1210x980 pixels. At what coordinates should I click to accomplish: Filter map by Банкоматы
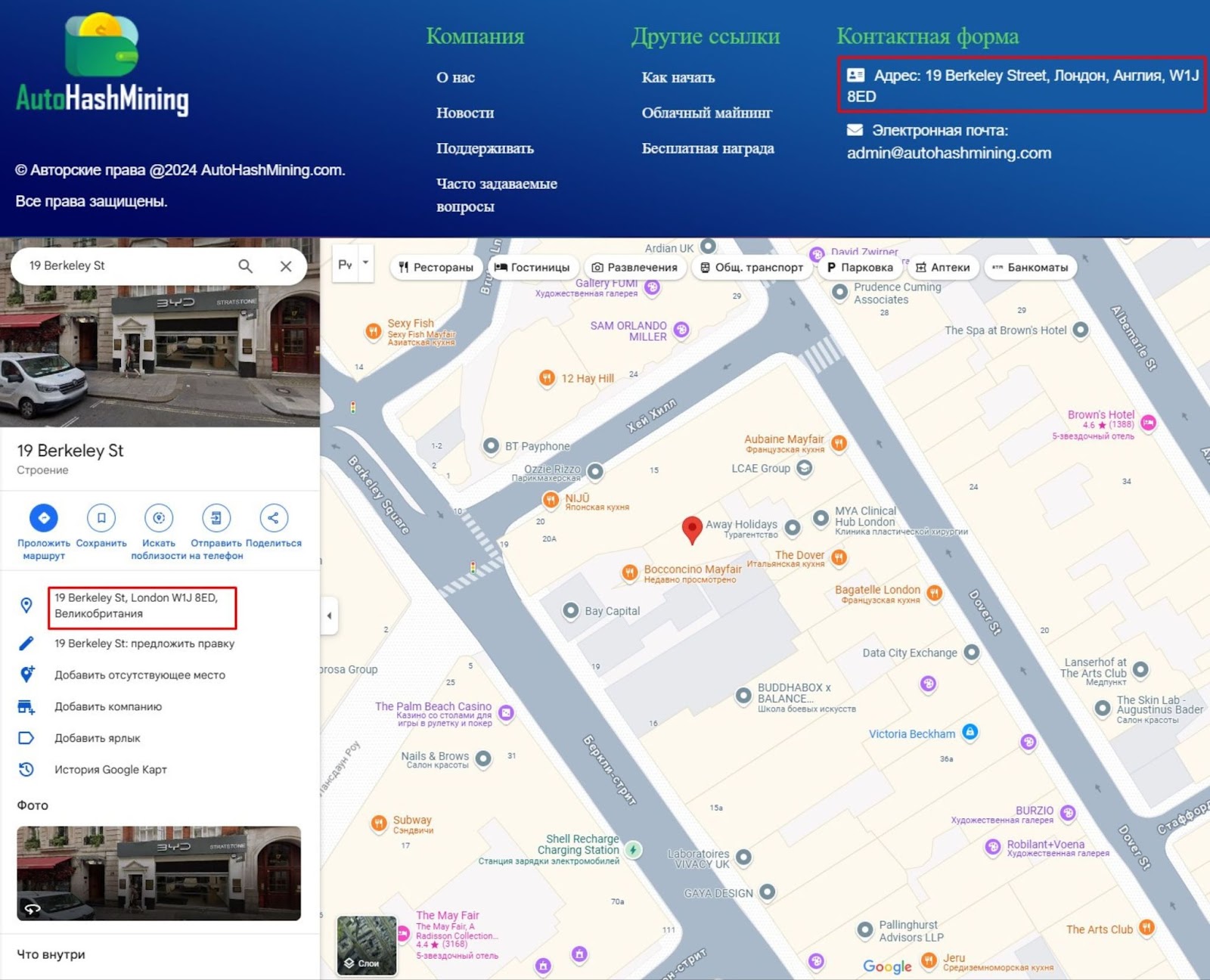(1030, 267)
